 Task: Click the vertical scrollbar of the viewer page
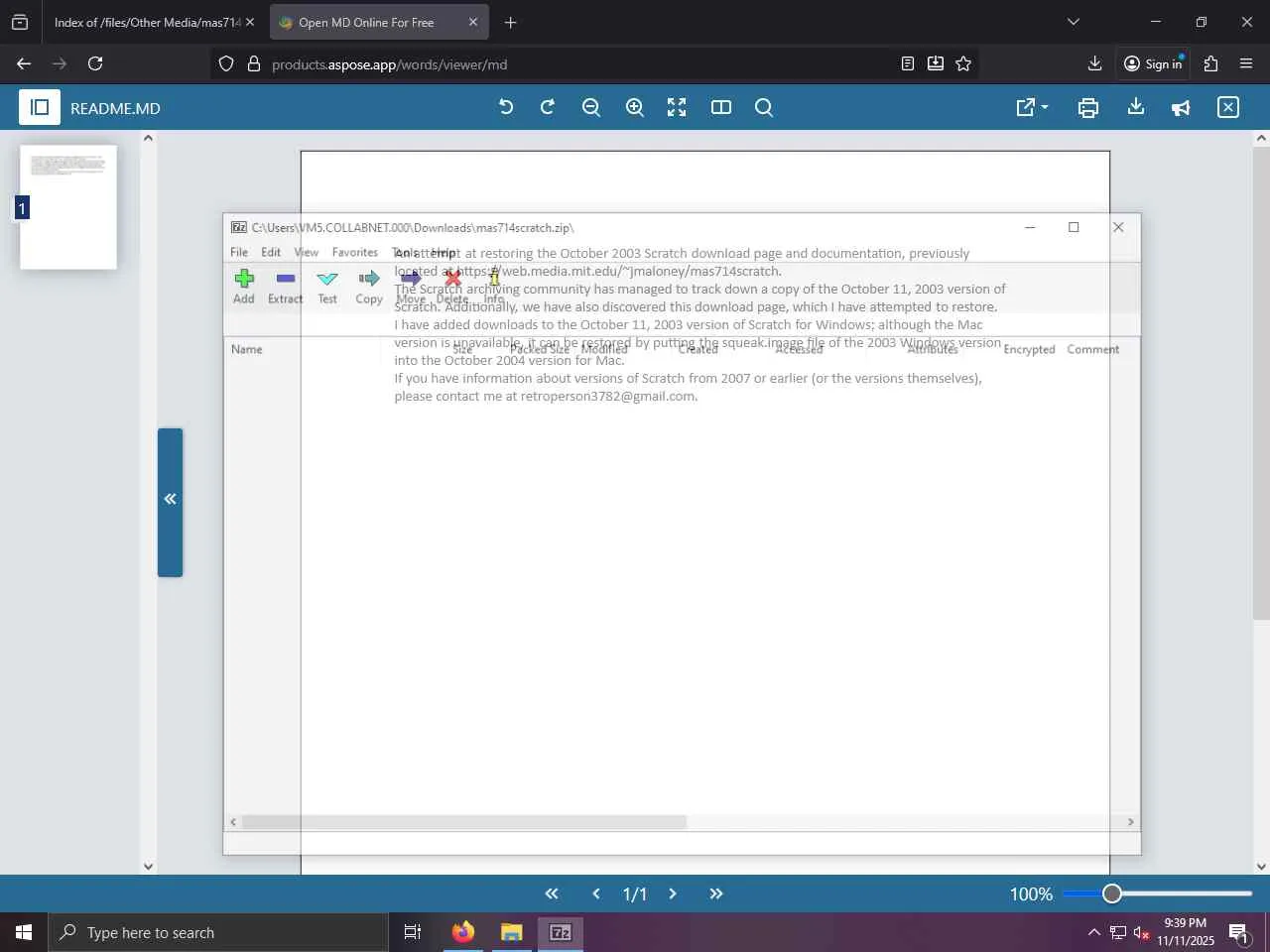1261,385
